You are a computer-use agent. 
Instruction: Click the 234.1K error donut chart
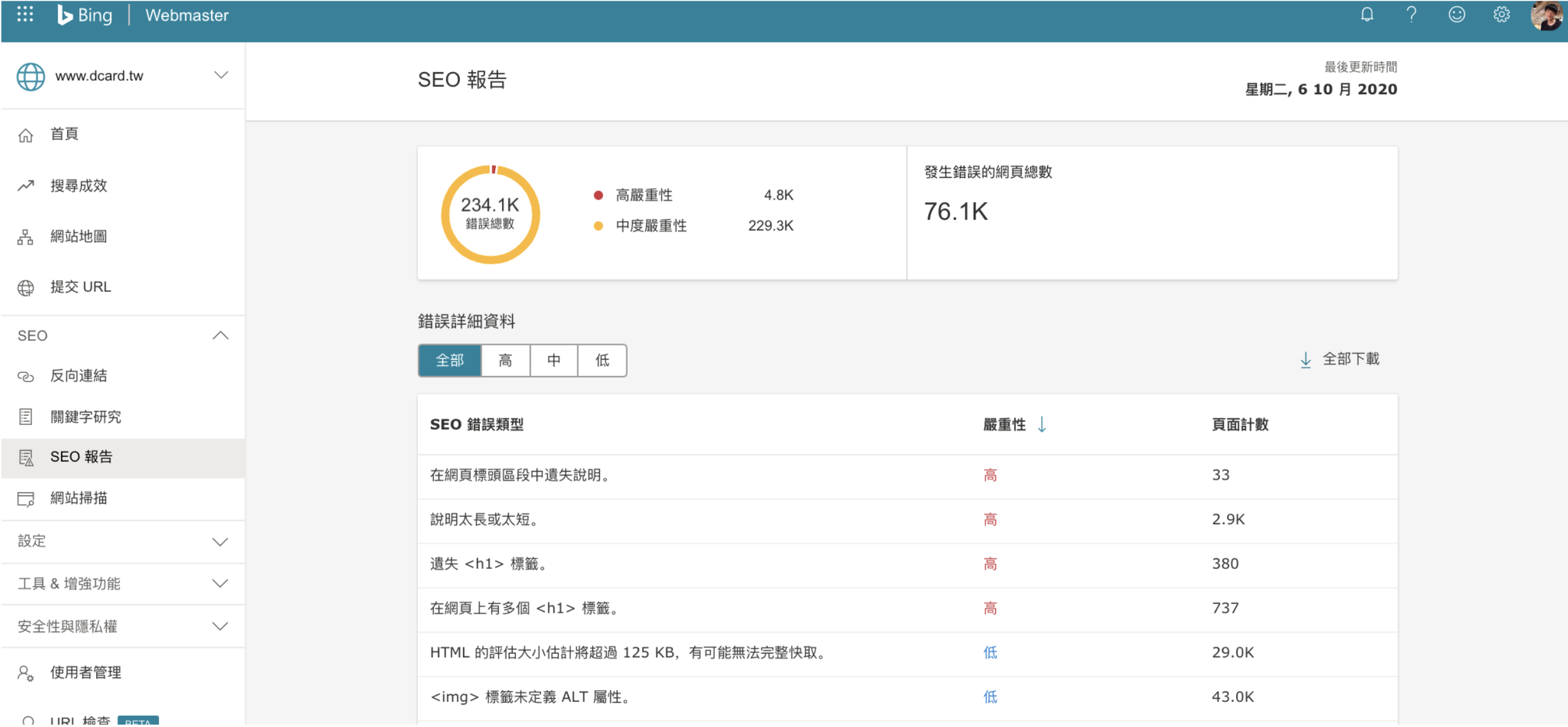click(490, 214)
